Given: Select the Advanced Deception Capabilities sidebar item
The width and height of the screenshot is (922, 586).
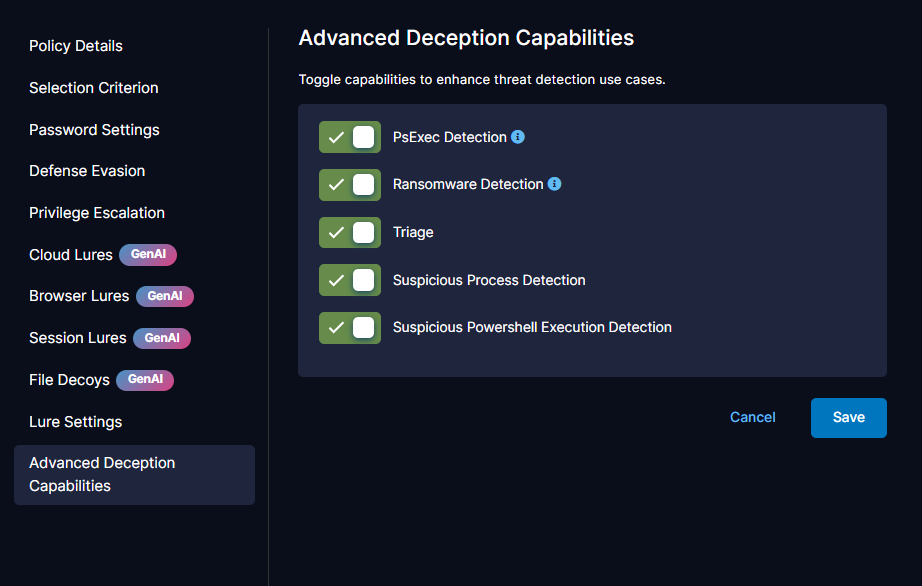Looking at the screenshot, I should point(134,474).
